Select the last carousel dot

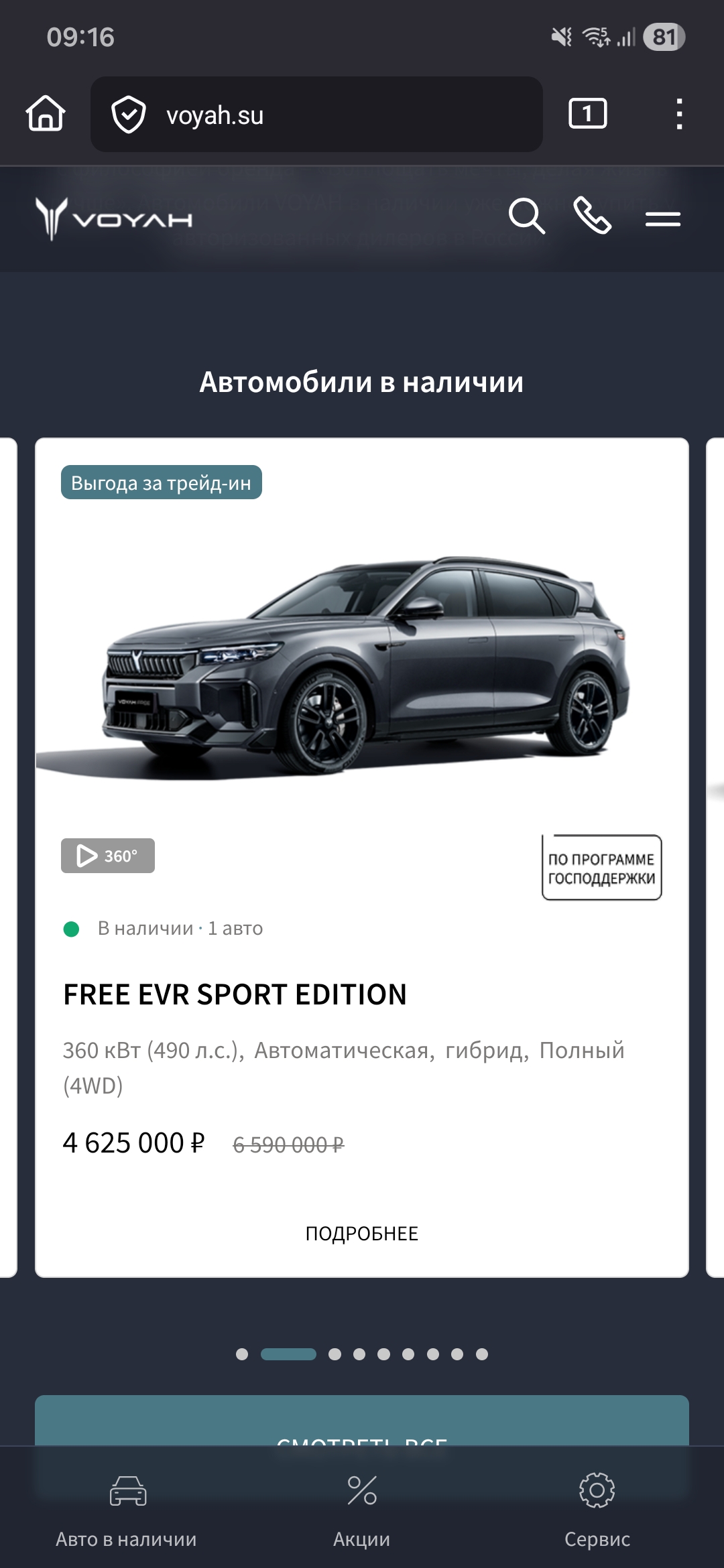click(482, 1354)
